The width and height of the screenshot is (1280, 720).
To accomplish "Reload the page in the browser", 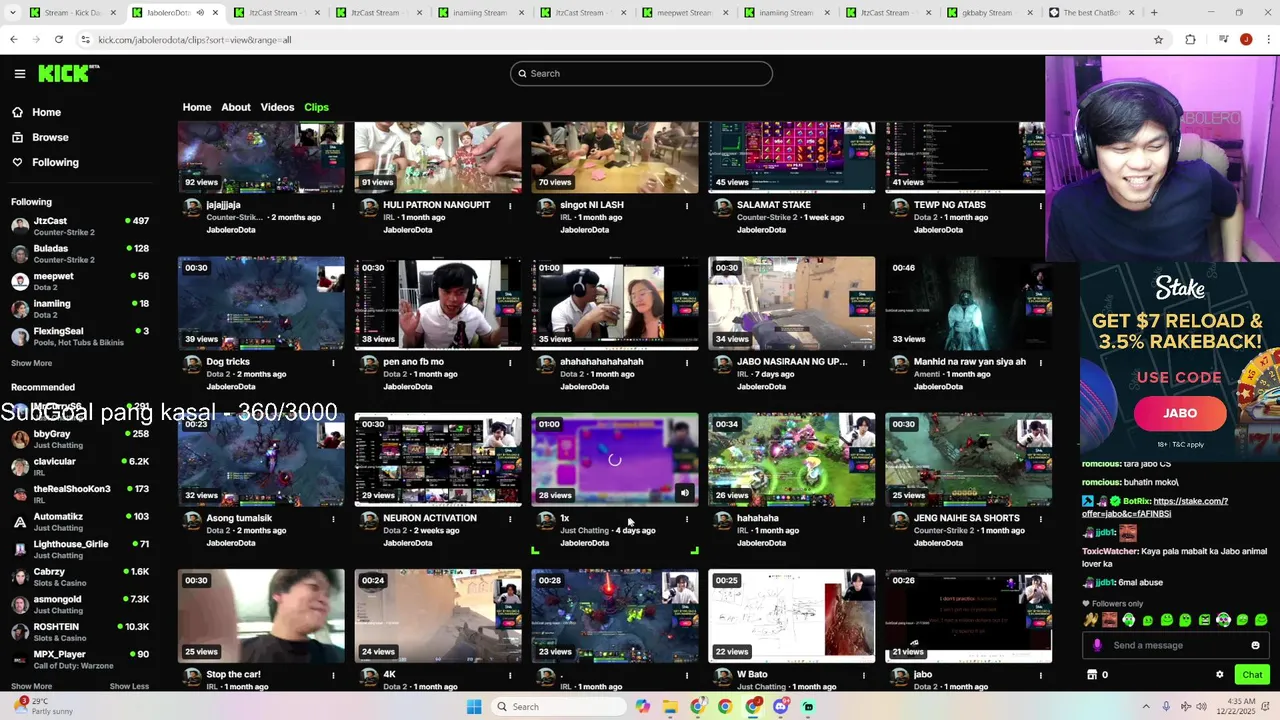I will tap(59, 39).
